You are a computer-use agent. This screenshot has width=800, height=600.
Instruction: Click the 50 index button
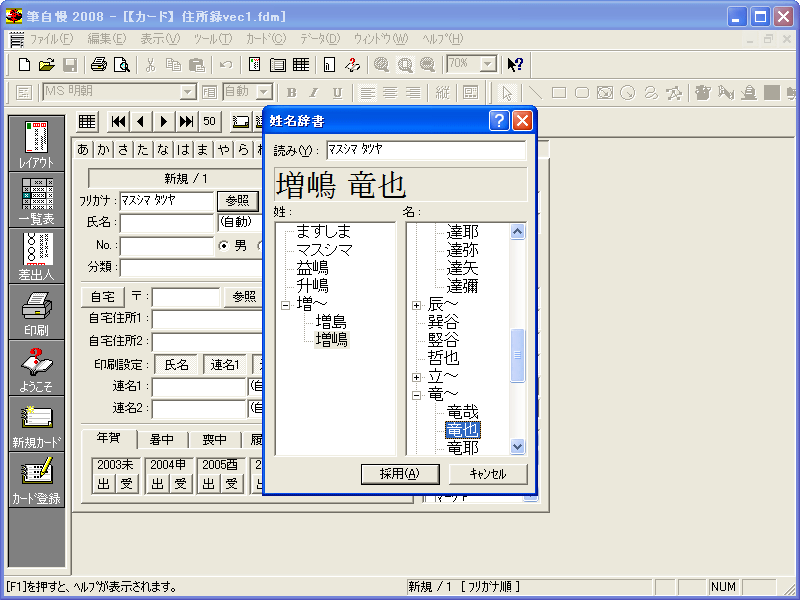click(209, 121)
